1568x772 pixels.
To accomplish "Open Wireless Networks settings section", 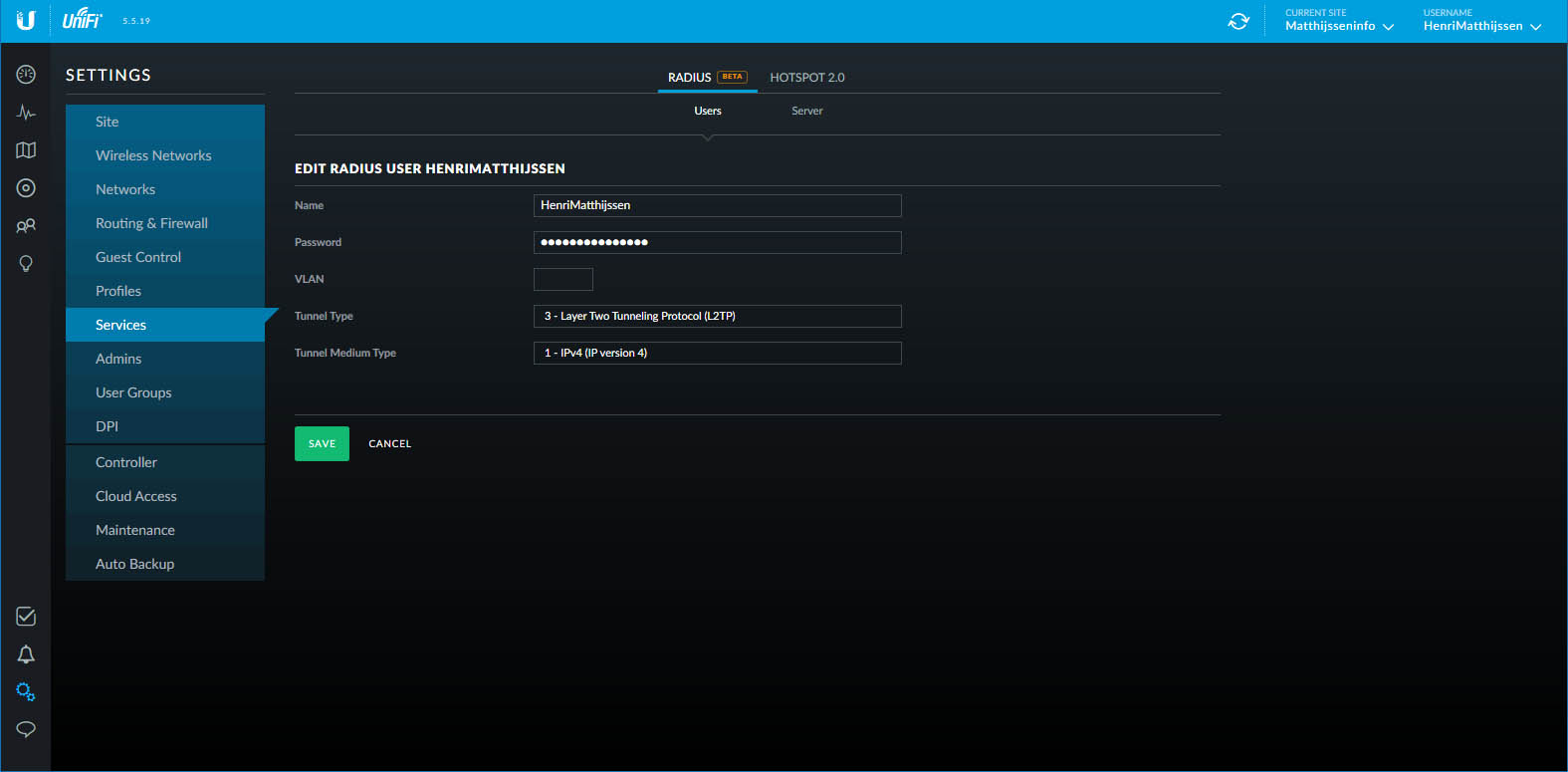I will pos(153,155).
